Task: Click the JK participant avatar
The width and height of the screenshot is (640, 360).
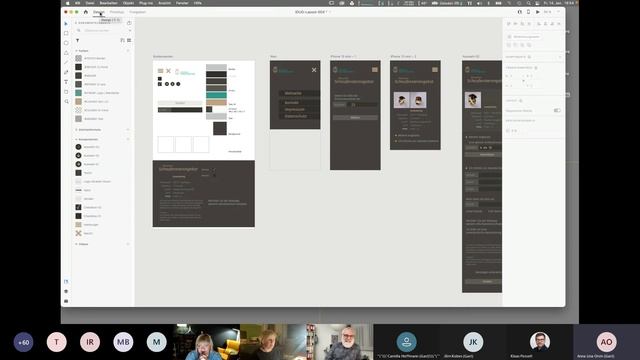Action: pos(473,342)
